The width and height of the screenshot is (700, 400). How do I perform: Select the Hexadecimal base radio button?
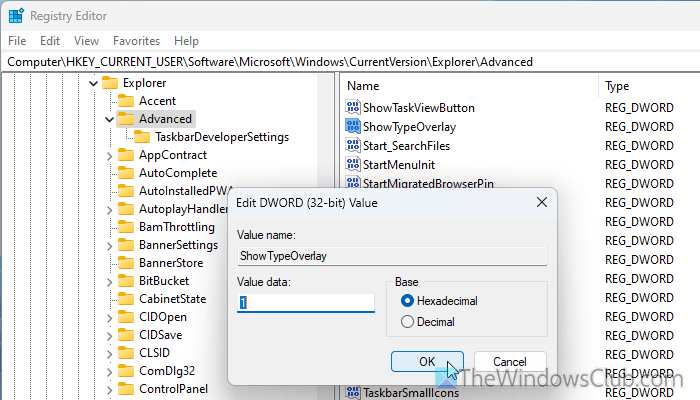pos(407,301)
